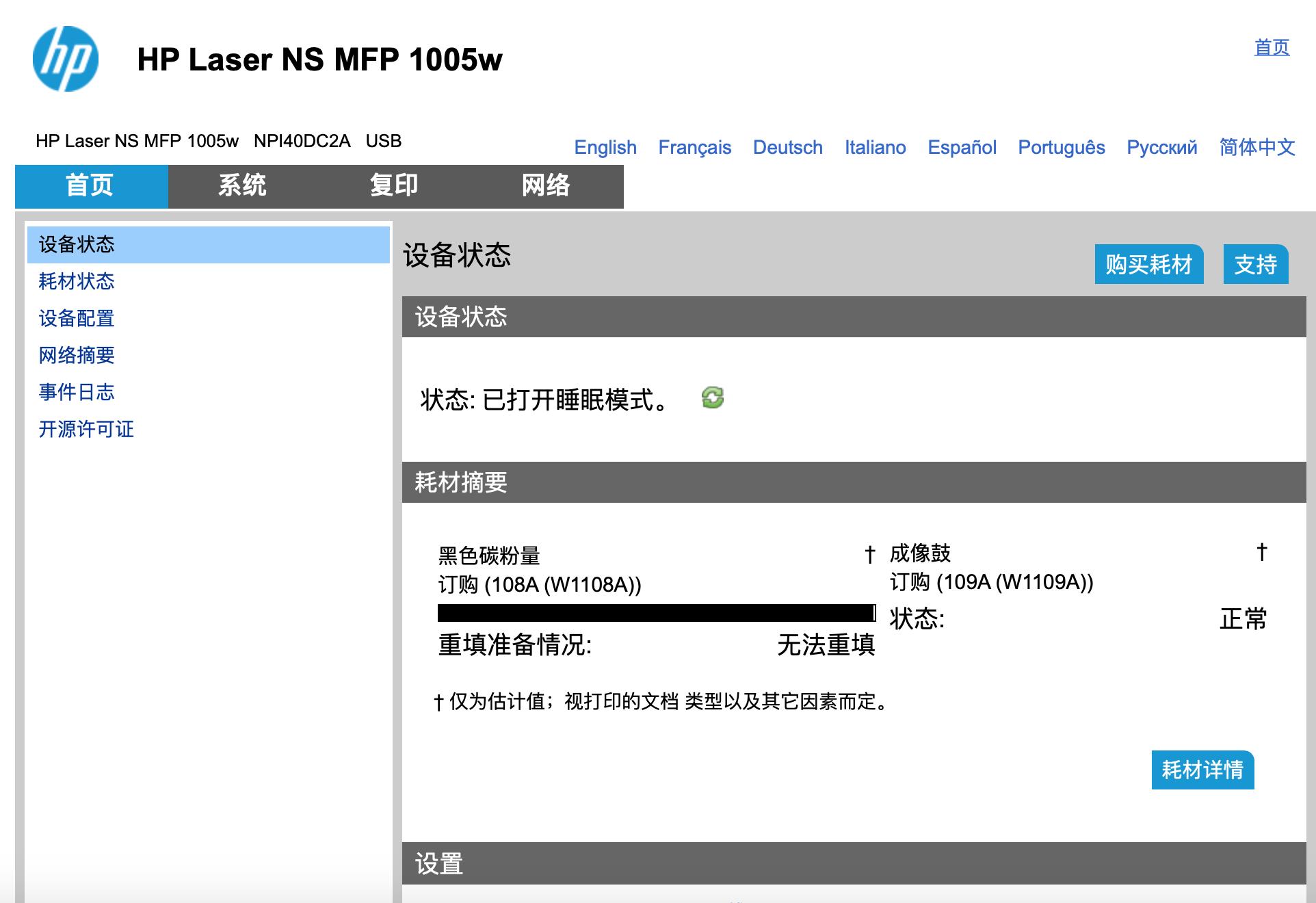Open 耗材状态 in the sidebar
Screen dimensions: 1316x903
pyautogui.click(x=76, y=281)
